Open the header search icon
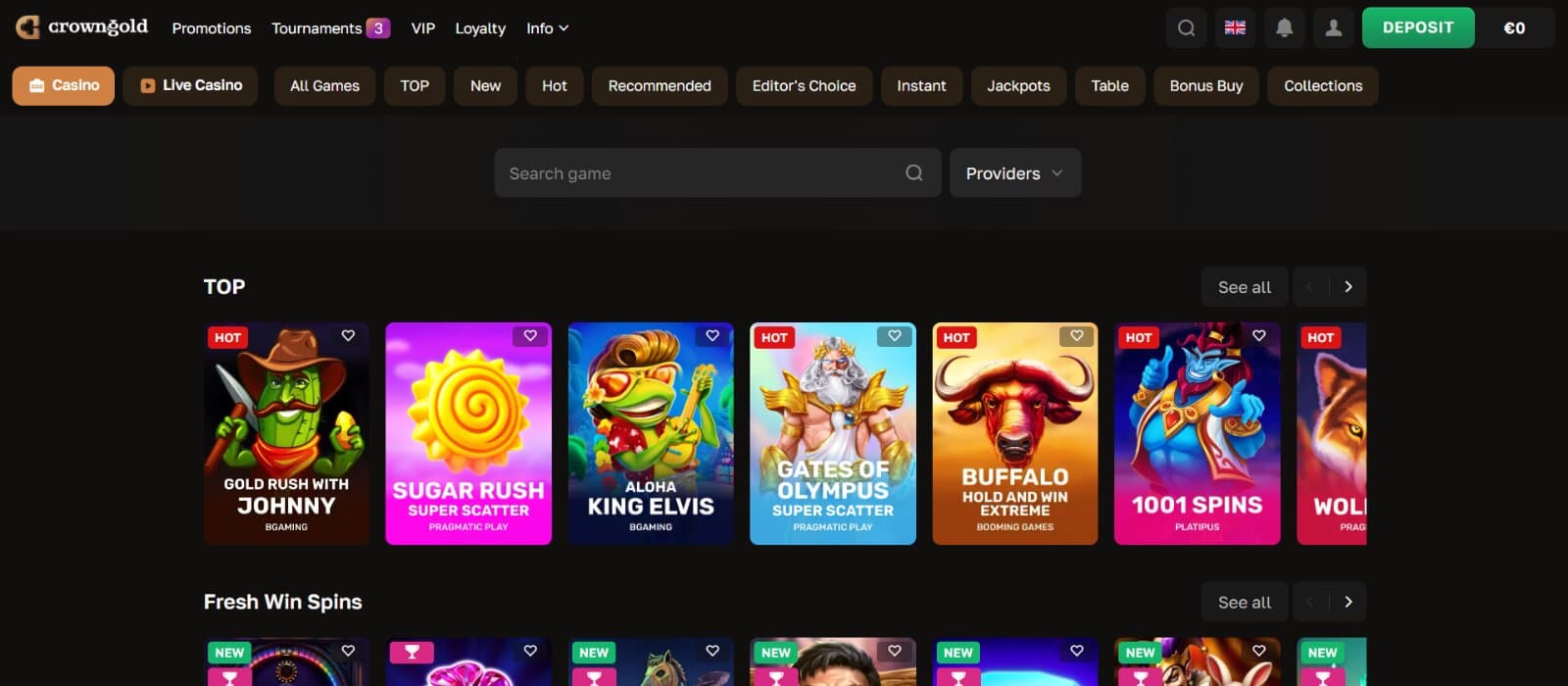Viewport: 1568px width, 686px height. pos(1186,27)
